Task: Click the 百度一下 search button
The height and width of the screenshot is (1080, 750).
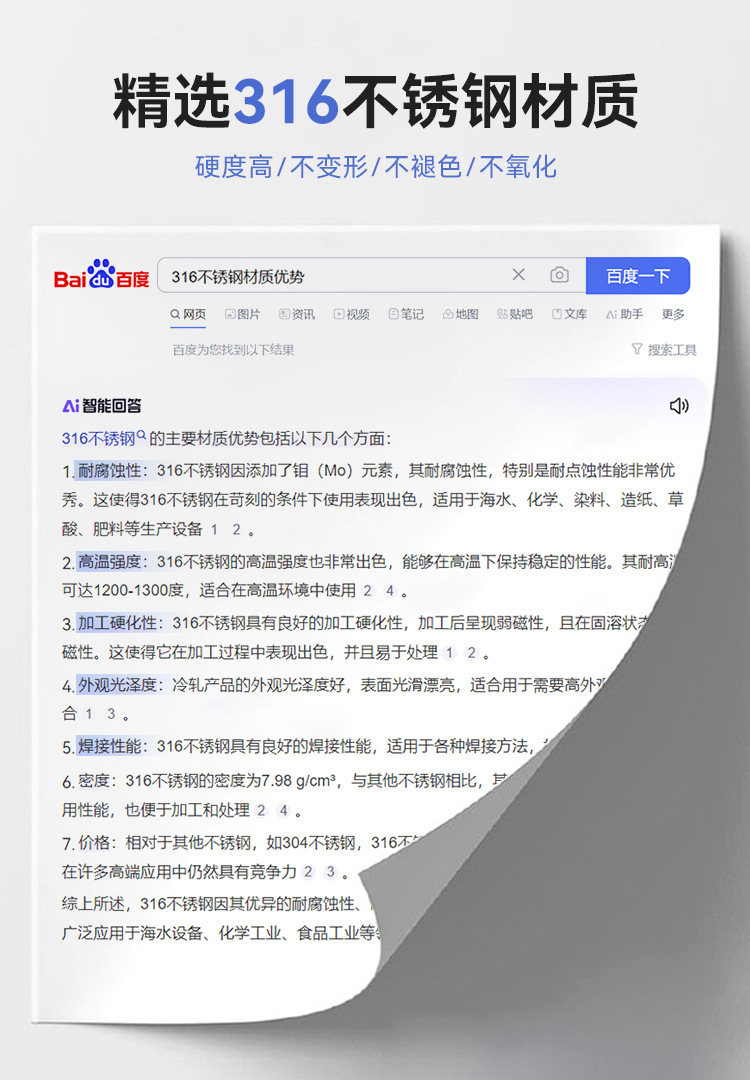Action: click(x=638, y=276)
